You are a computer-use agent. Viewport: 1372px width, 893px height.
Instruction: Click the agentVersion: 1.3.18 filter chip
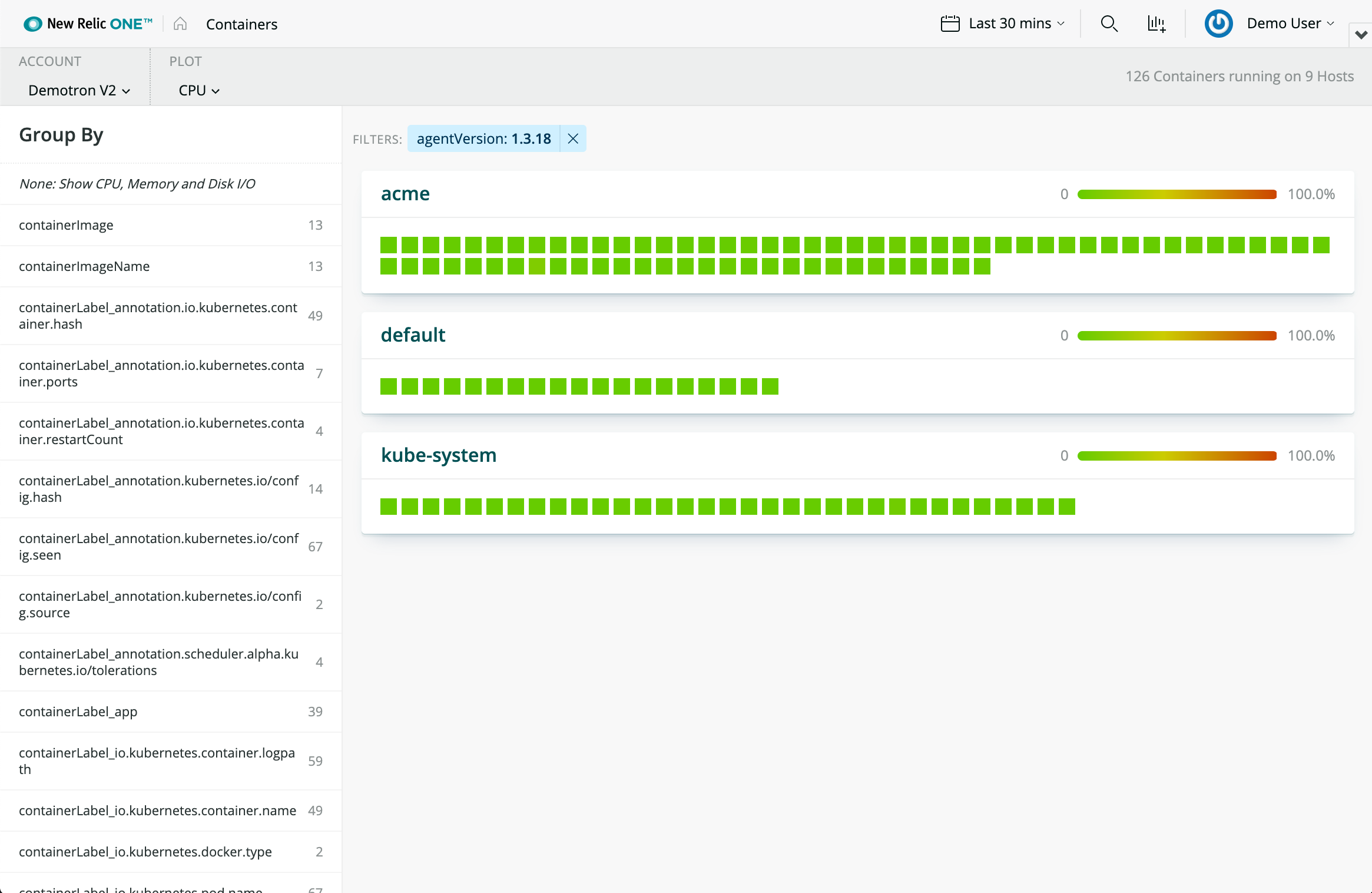coord(484,138)
